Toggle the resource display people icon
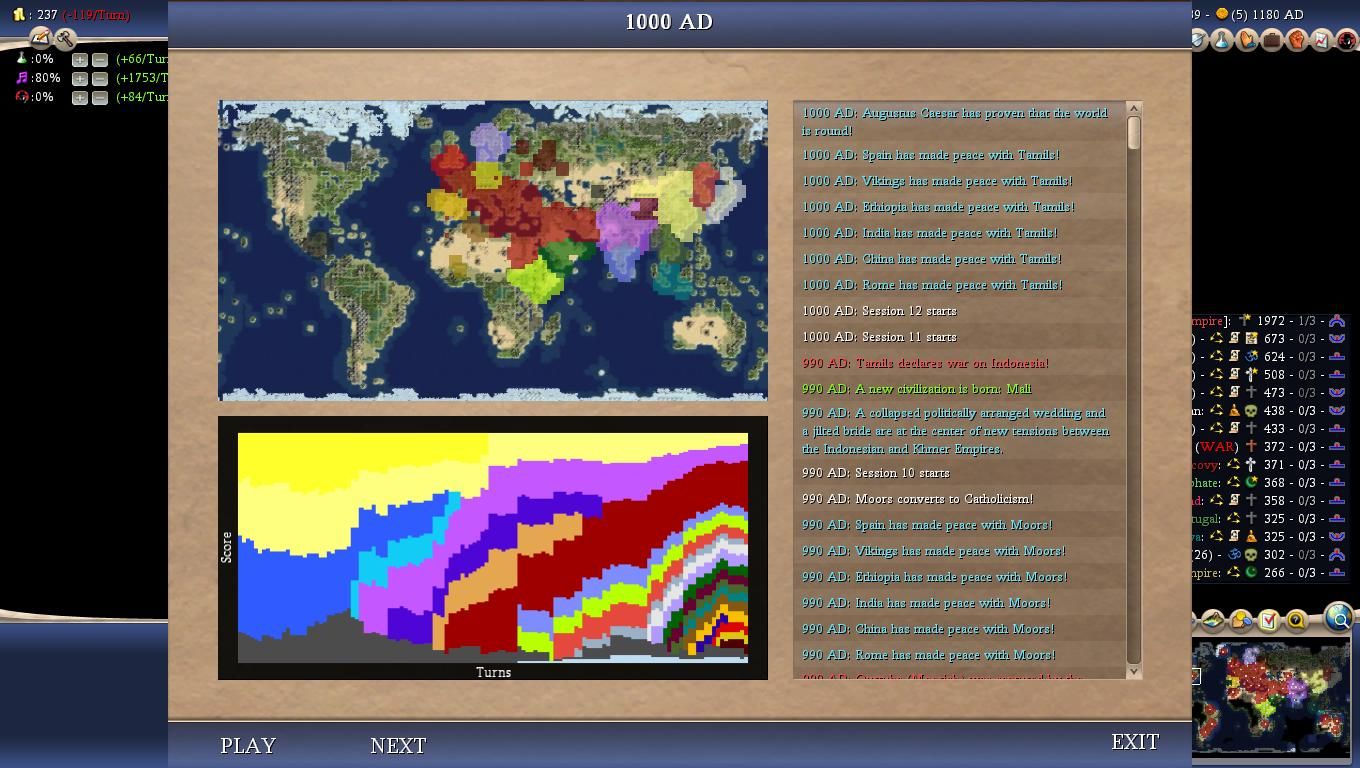This screenshot has width=1360, height=768. click(x=1241, y=621)
